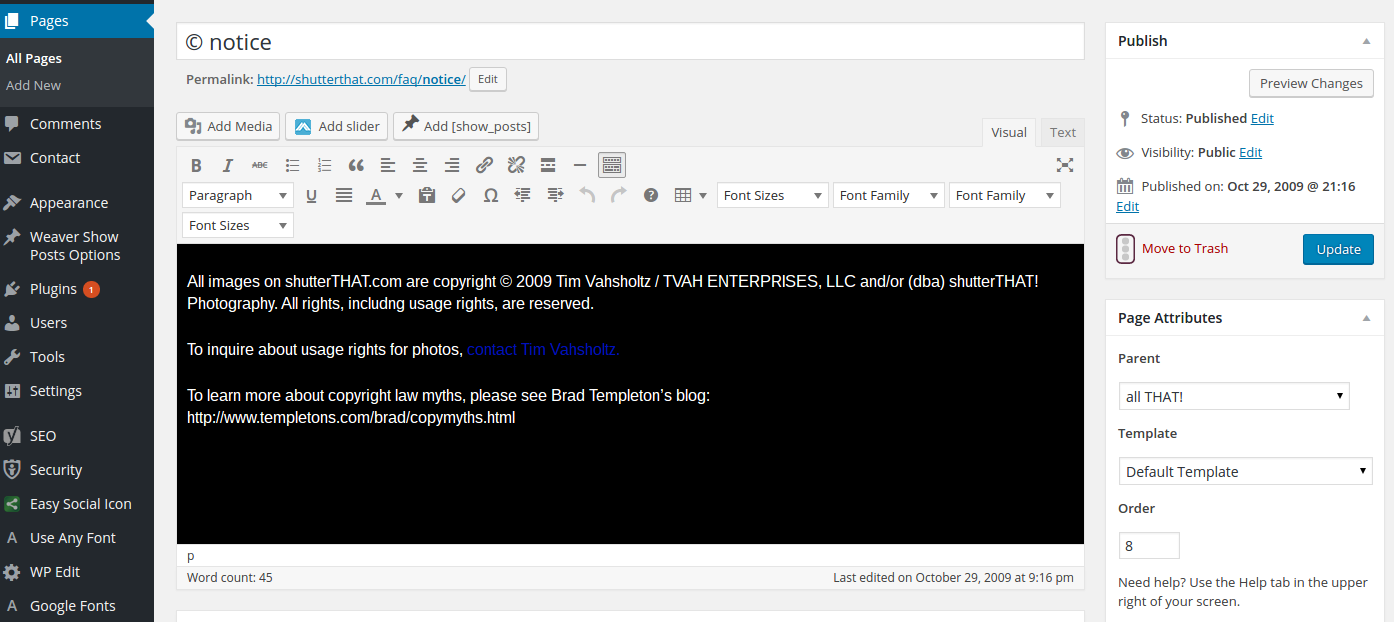Insert a special character (Omega icon)
This screenshot has height=622, width=1394.
490,196
